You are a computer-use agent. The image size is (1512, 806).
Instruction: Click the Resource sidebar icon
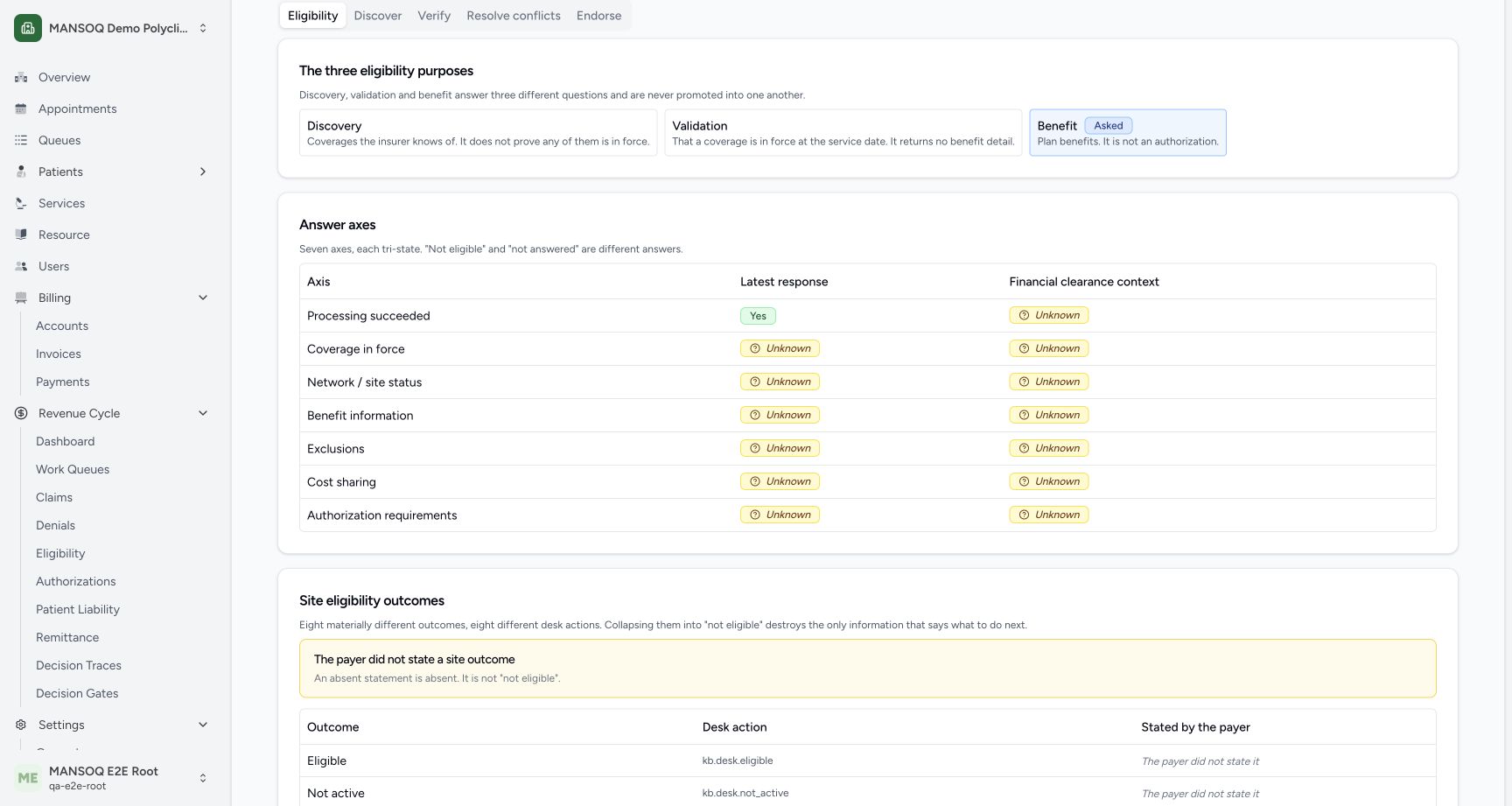click(21, 235)
